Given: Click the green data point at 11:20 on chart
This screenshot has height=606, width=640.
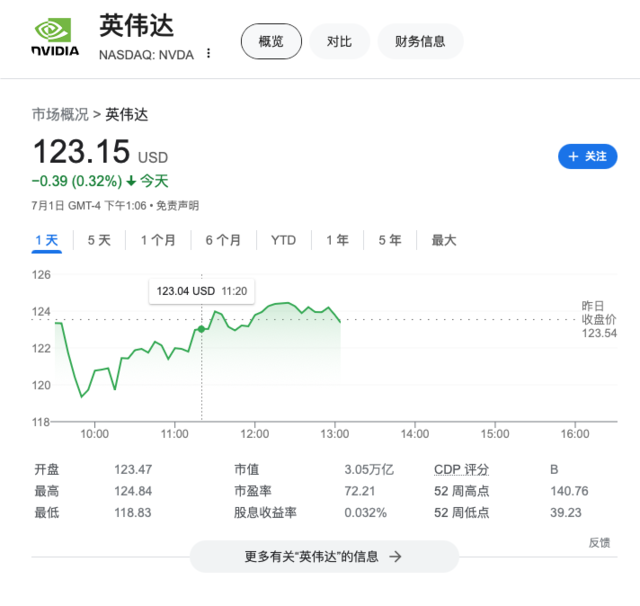Looking at the screenshot, I should click(202, 329).
